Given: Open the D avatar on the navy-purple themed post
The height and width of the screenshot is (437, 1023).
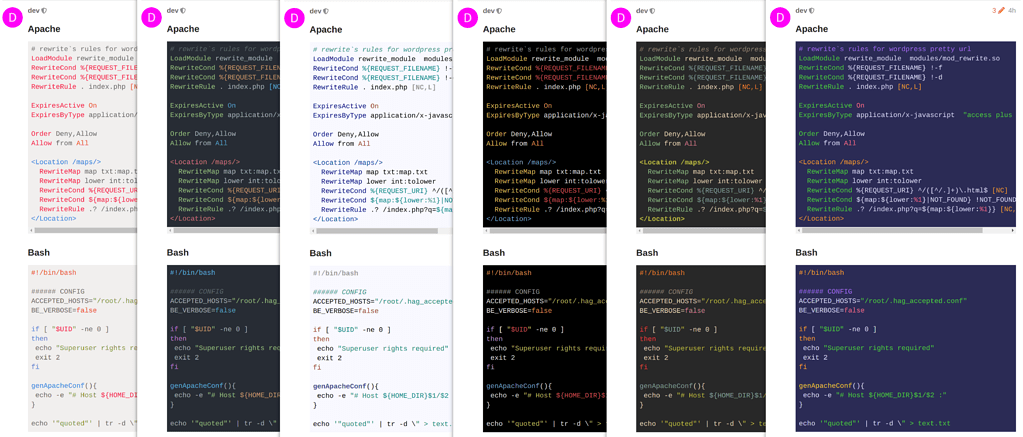Looking at the screenshot, I should 780,19.
